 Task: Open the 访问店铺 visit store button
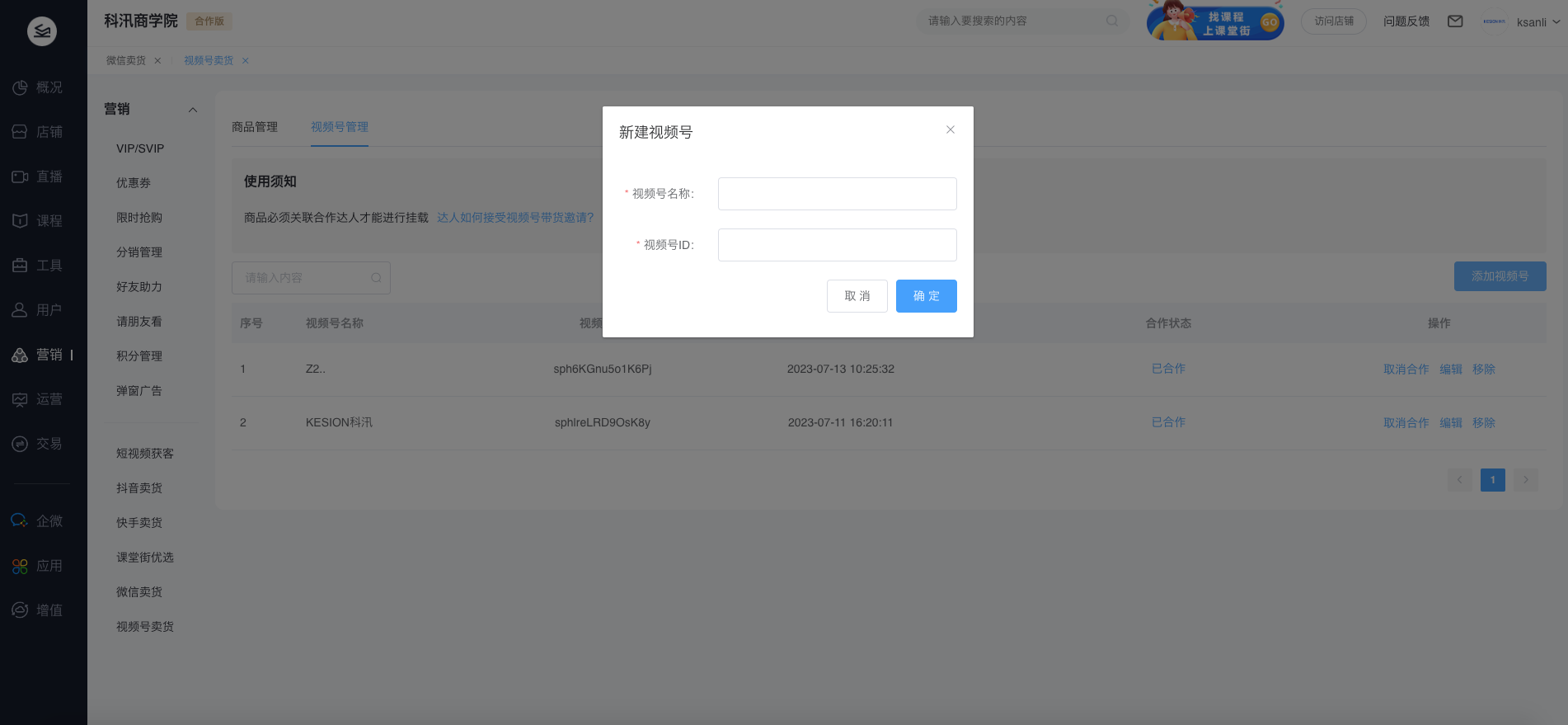(1333, 21)
